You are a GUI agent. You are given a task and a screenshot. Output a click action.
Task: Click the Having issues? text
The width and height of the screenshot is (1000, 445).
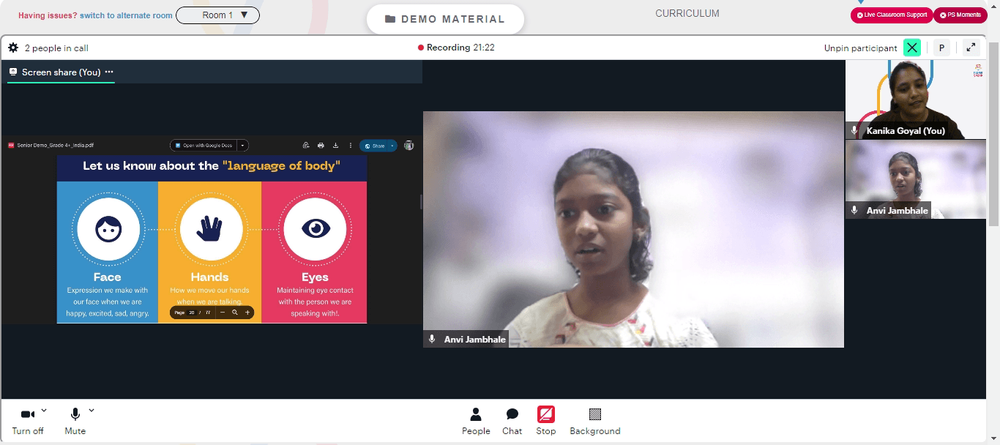pos(48,15)
